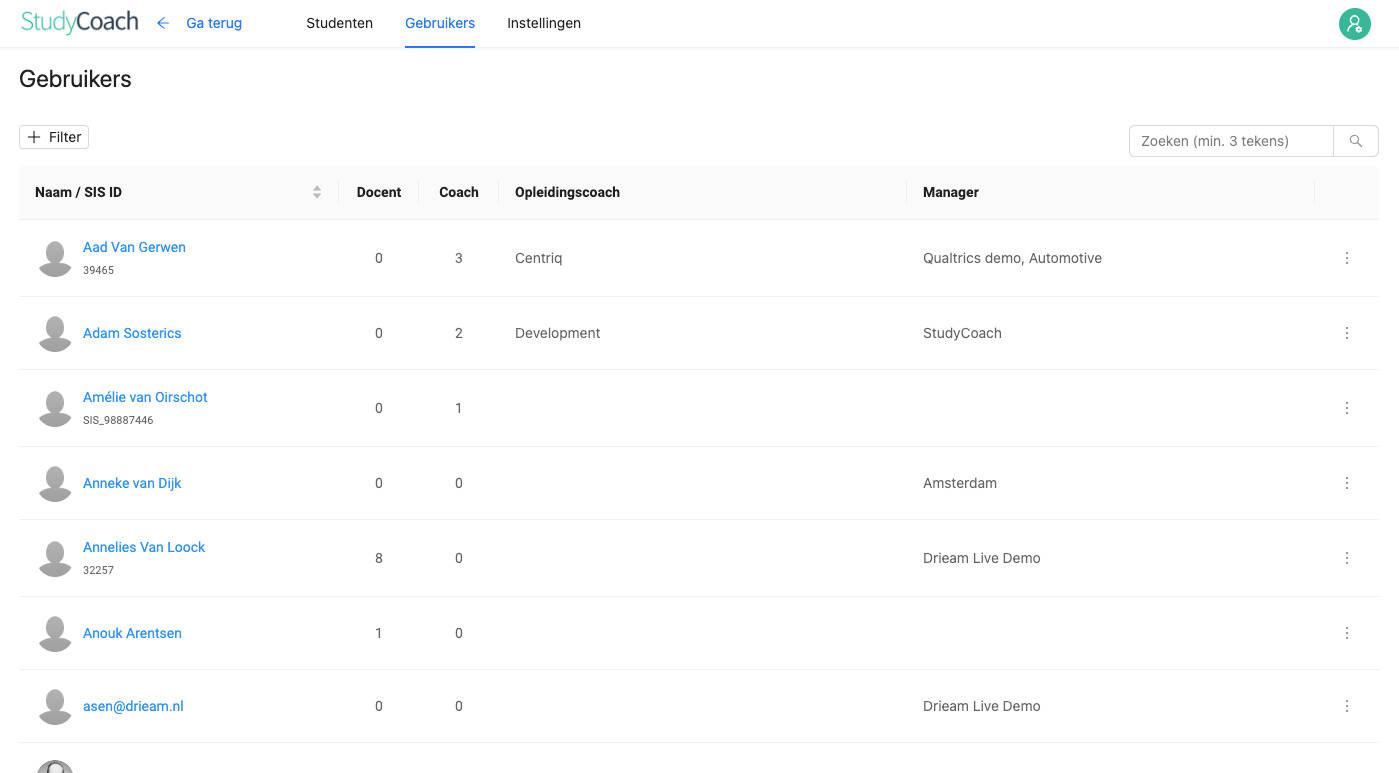This screenshot has height=773, width=1399.
Task: Switch to the Studenten tab
Action: (340, 23)
